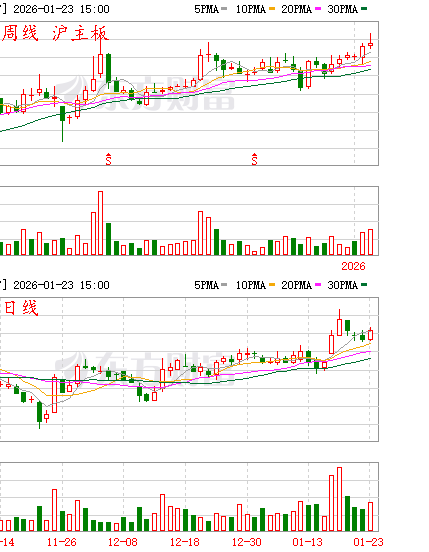
Task: Click the tallest red weekly volume bar
Action: [100, 223]
